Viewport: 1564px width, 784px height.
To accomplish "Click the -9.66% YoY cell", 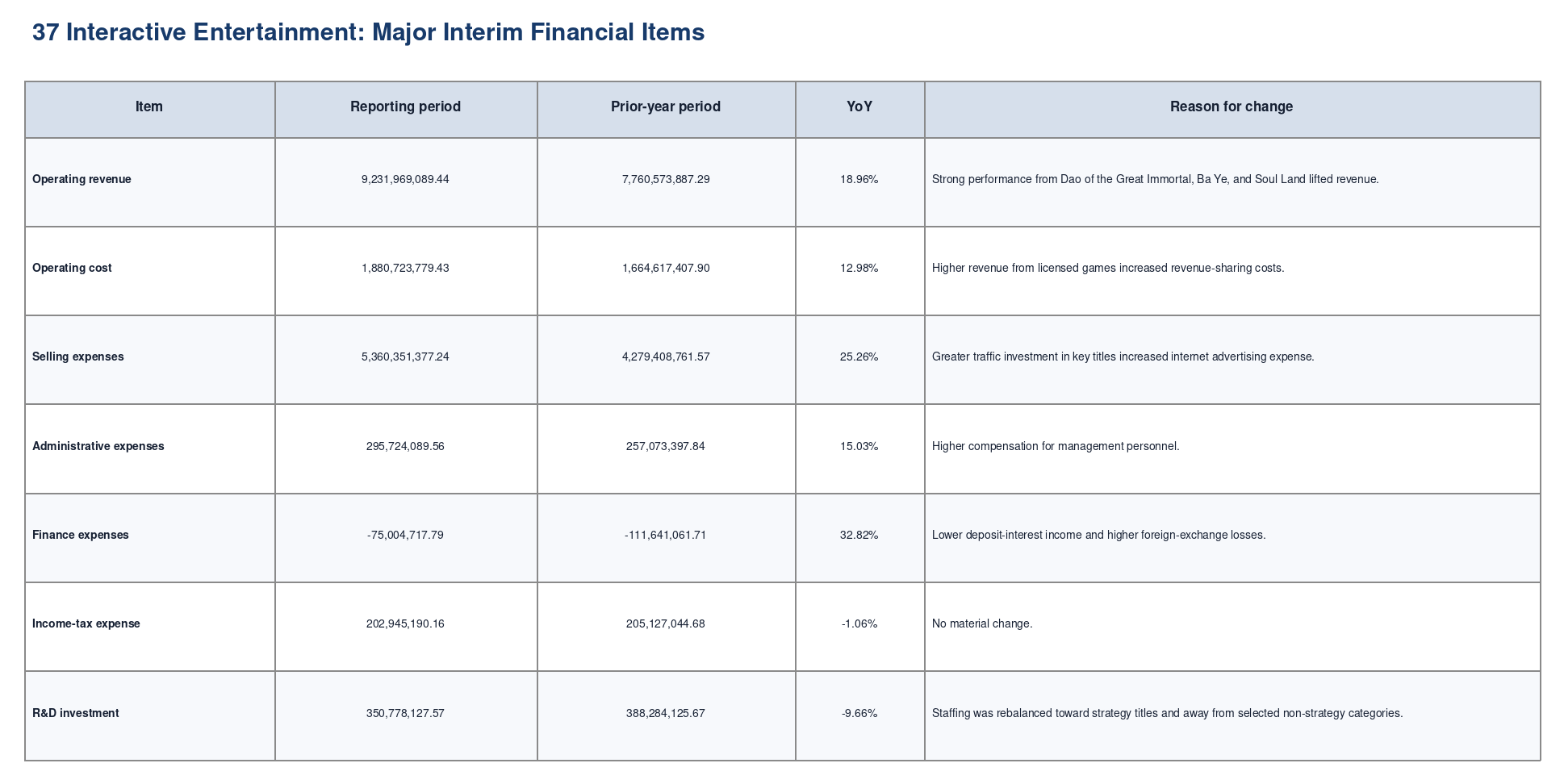I will click(x=859, y=713).
